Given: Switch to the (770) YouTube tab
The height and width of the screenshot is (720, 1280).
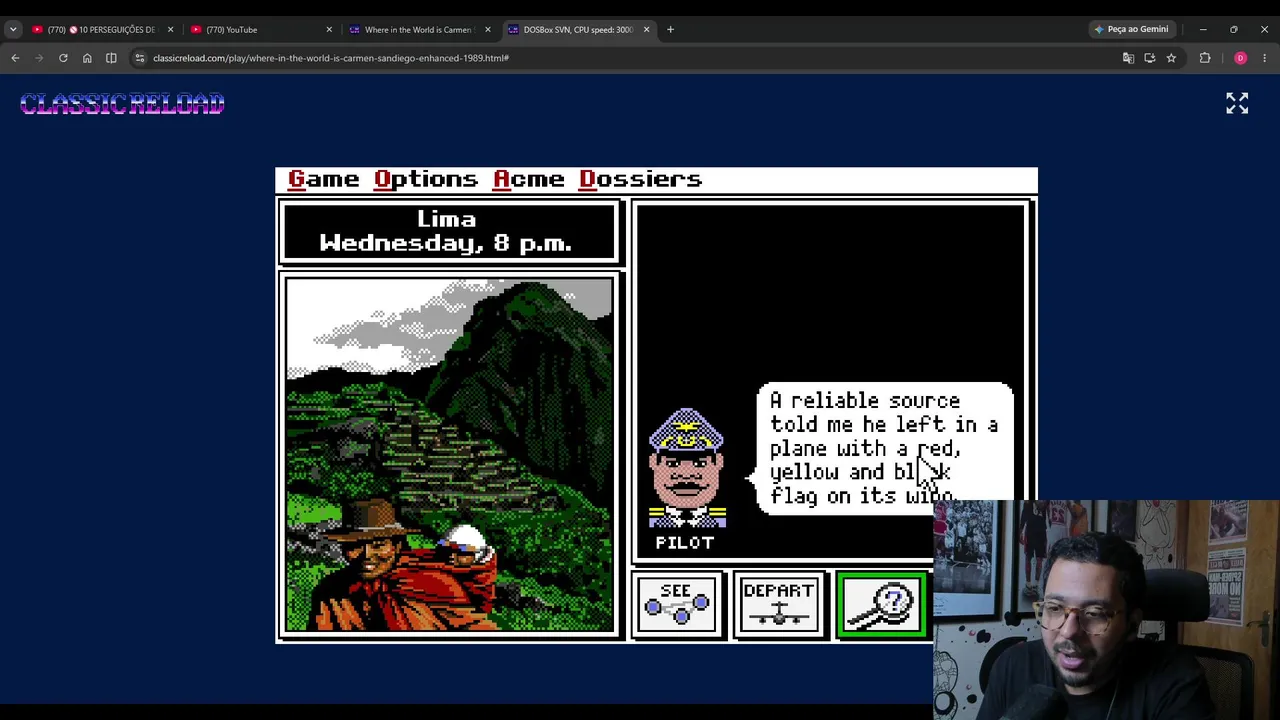Looking at the screenshot, I should (x=261, y=29).
